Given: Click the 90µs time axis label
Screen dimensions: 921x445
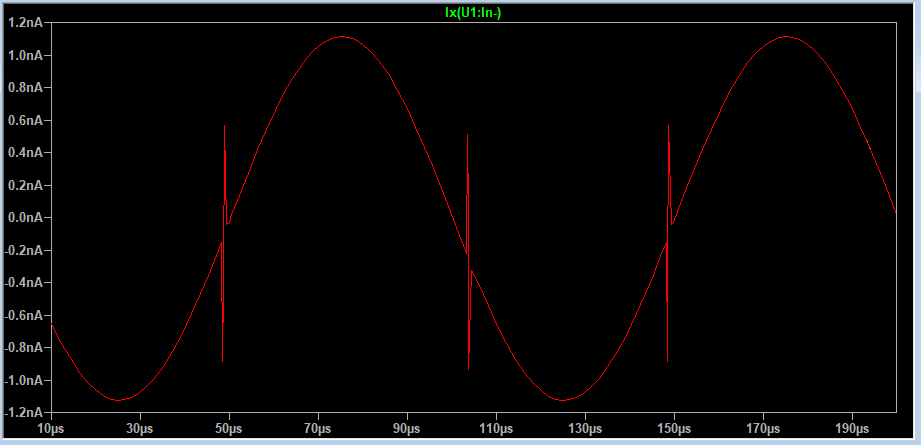Looking at the screenshot, I should point(407,430).
